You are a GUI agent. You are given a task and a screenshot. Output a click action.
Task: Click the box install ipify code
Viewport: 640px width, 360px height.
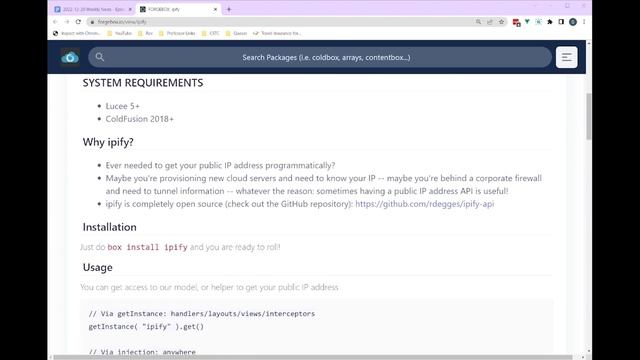pyautogui.click(x=147, y=247)
